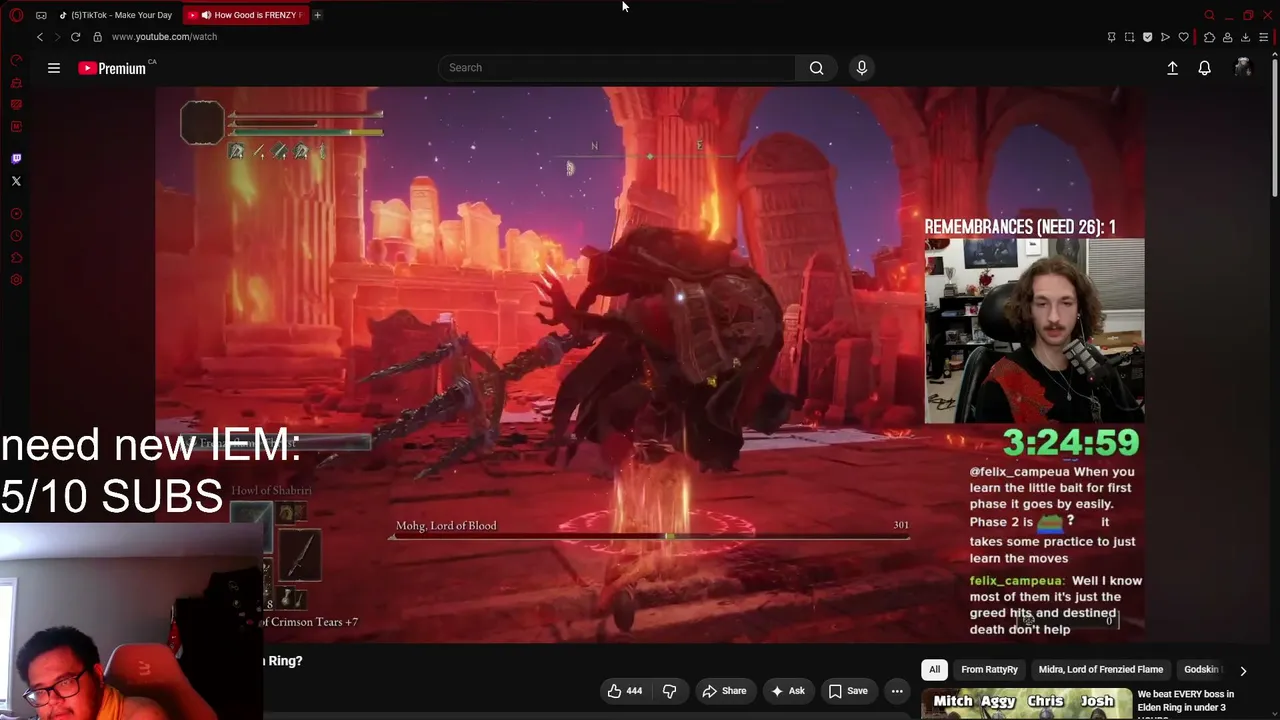Take a snapshot with the capture icon
1280x720 pixels.
pyautogui.click(x=1129, y=37)
